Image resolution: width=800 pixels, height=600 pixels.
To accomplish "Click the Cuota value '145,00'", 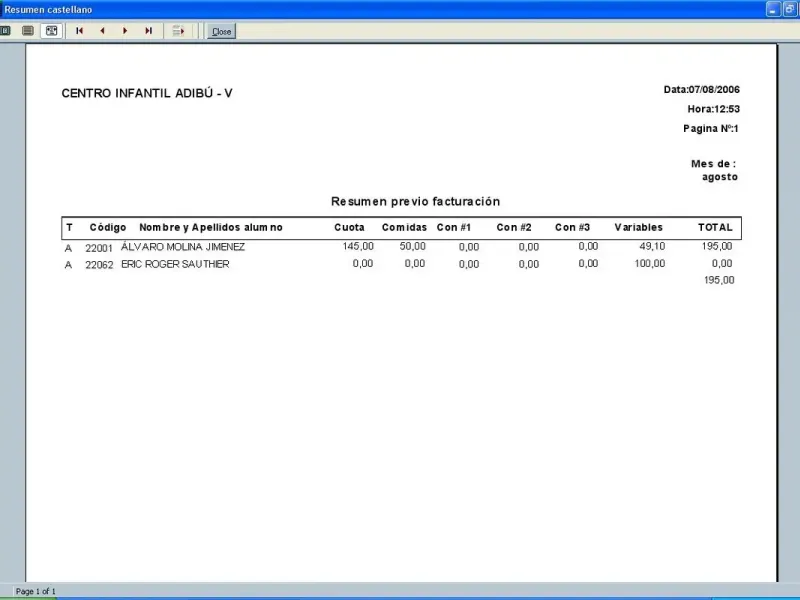I will (x=358, y=246).
